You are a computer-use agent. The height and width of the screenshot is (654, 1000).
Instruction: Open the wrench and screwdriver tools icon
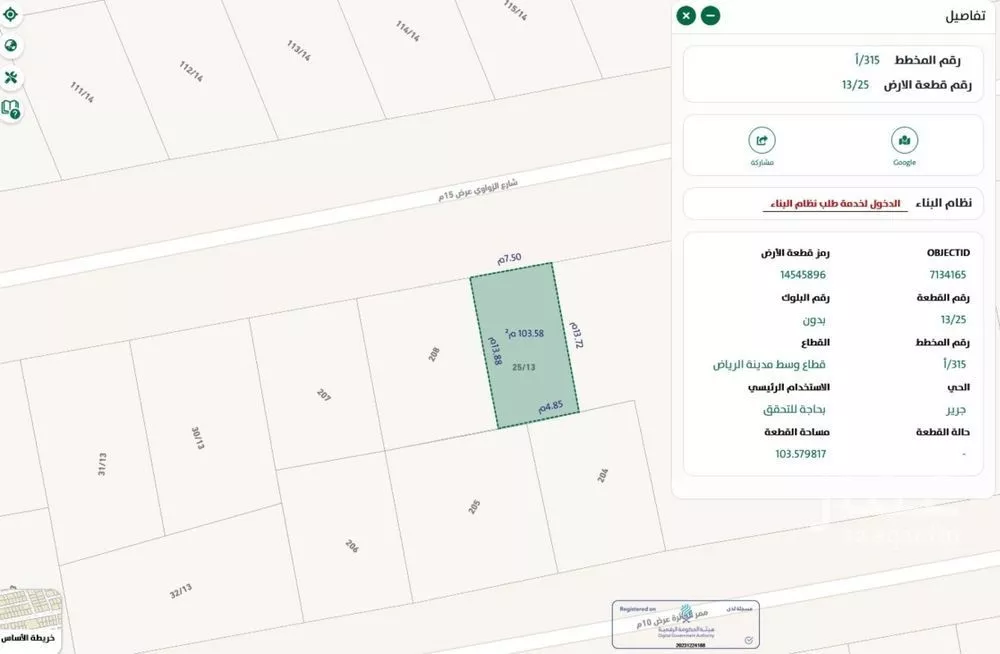pyautogui.click(x=11, y=77)
